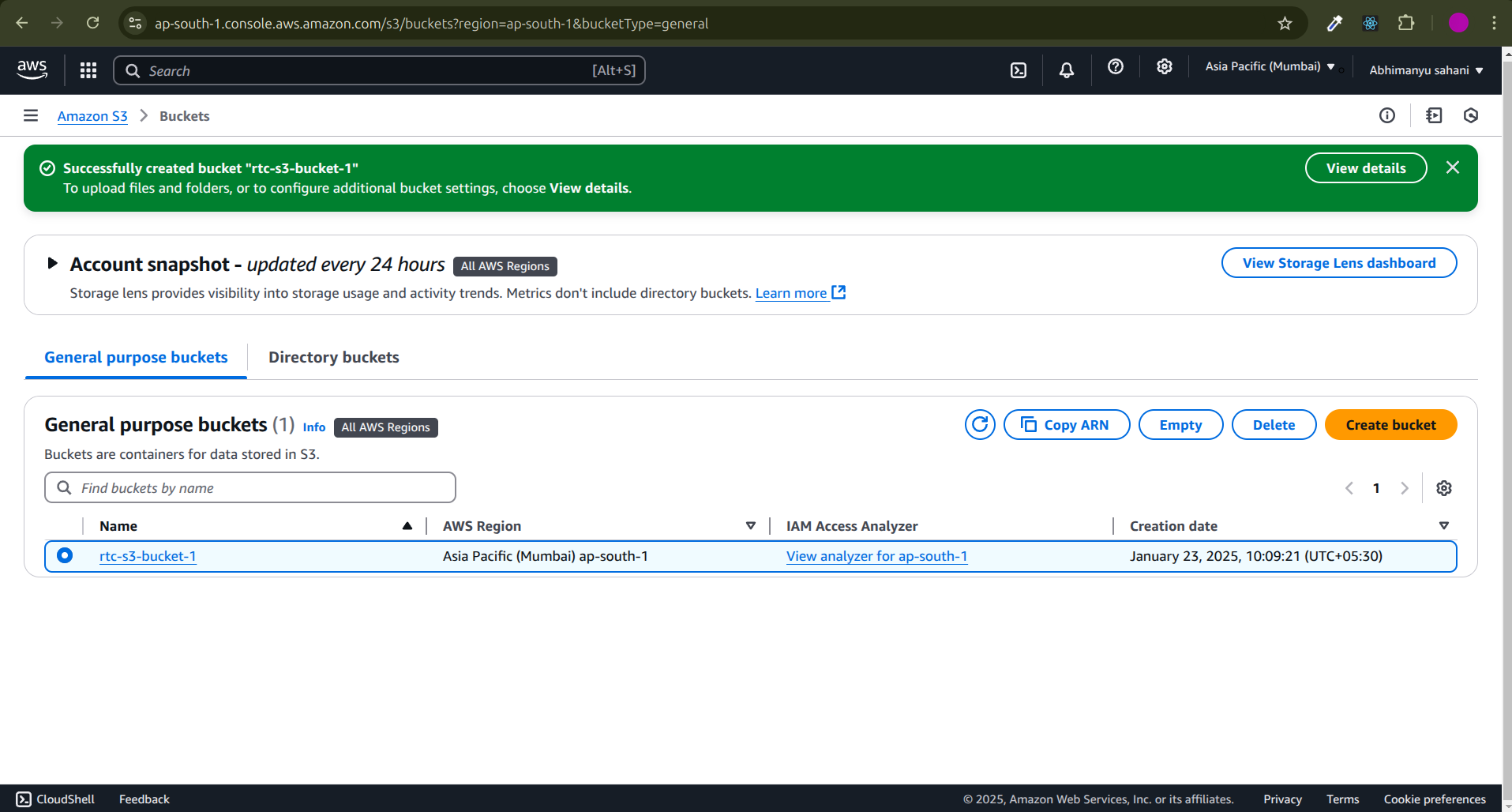Open View analyzer for ap-south-1 link
The width and height of the screenshot is (1512, 812).
click(x=876, y=556)
